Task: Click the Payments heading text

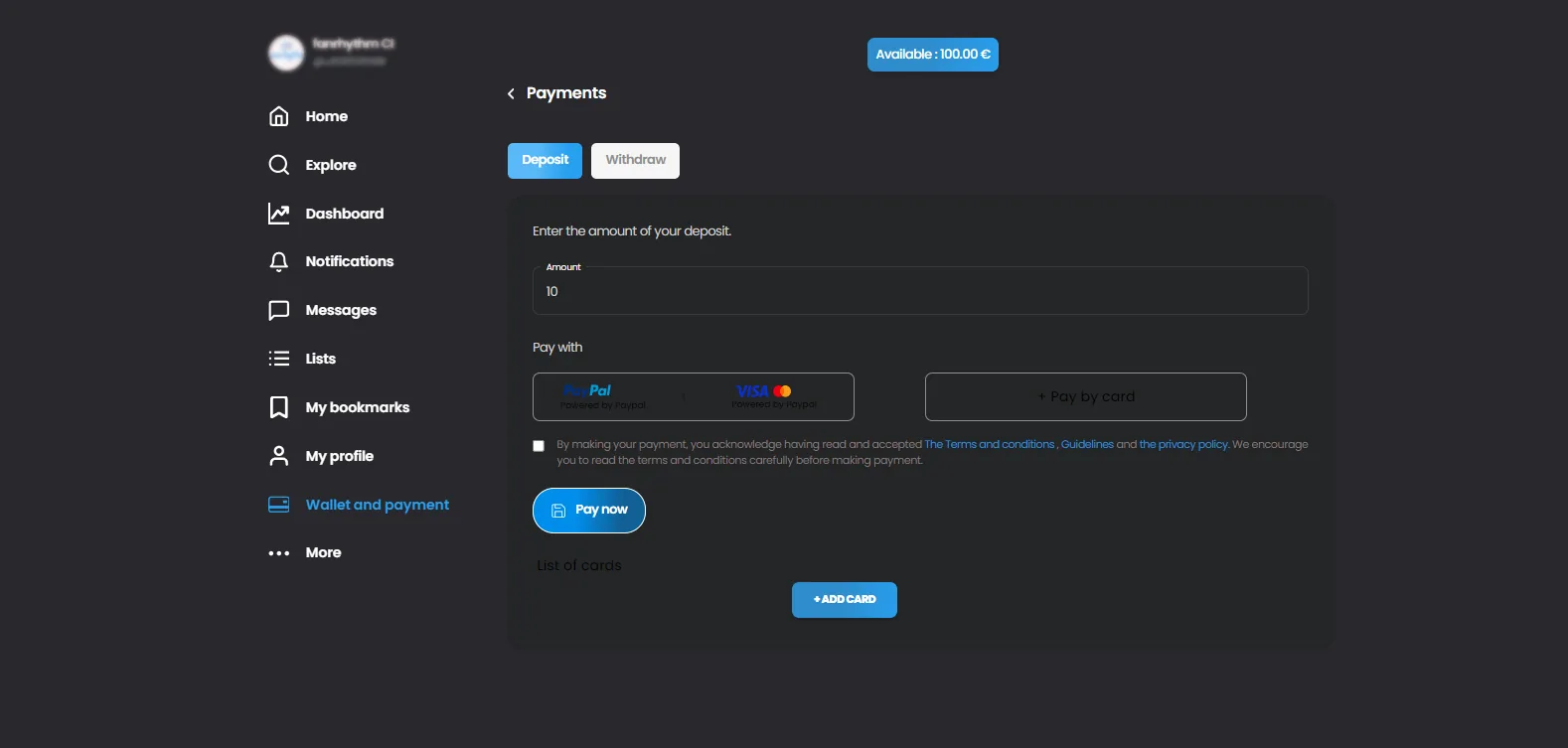Action: click(x=566, y=93)
